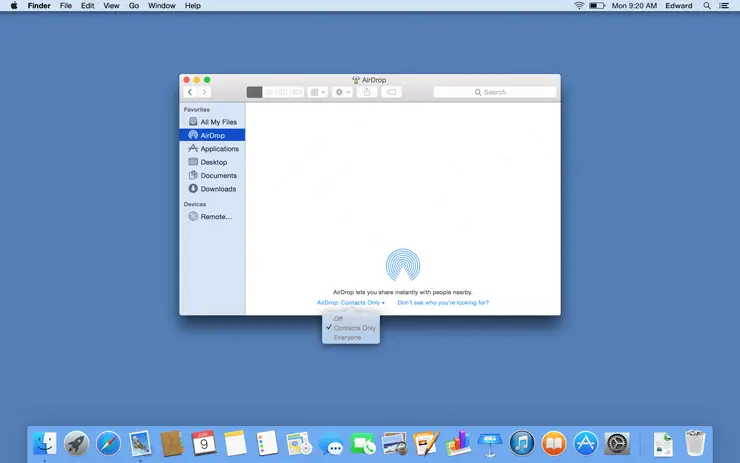Open the AirDrop: Contacts Only dropdown
This screenshot has width=740, height=463.
[351, 303]
